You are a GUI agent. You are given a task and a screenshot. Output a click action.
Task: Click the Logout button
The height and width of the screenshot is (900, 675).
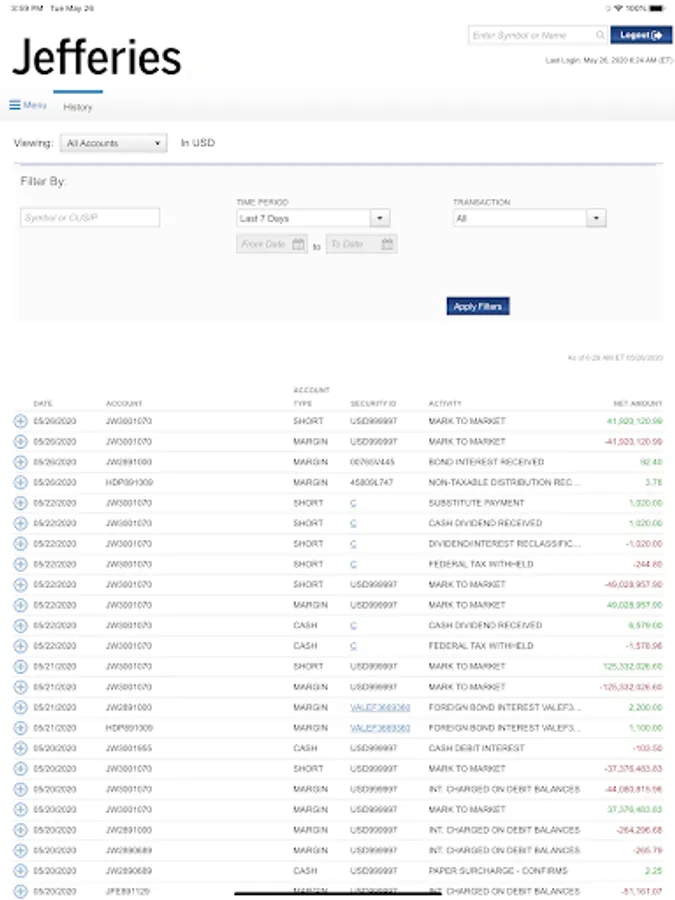(641, 35)
